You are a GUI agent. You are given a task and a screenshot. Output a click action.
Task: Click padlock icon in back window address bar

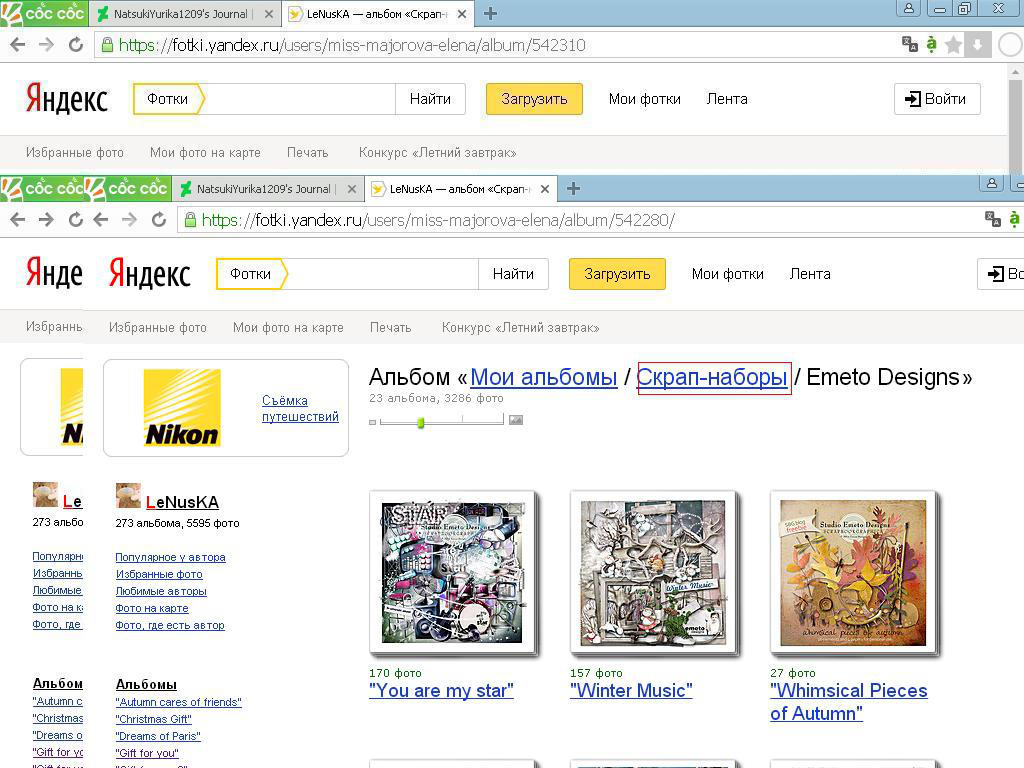[107, 44]
